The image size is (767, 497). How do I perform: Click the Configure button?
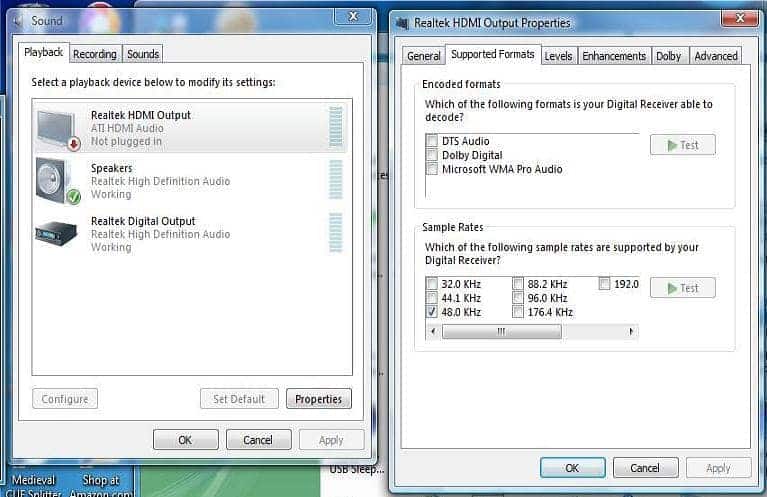tap(65, 399)
